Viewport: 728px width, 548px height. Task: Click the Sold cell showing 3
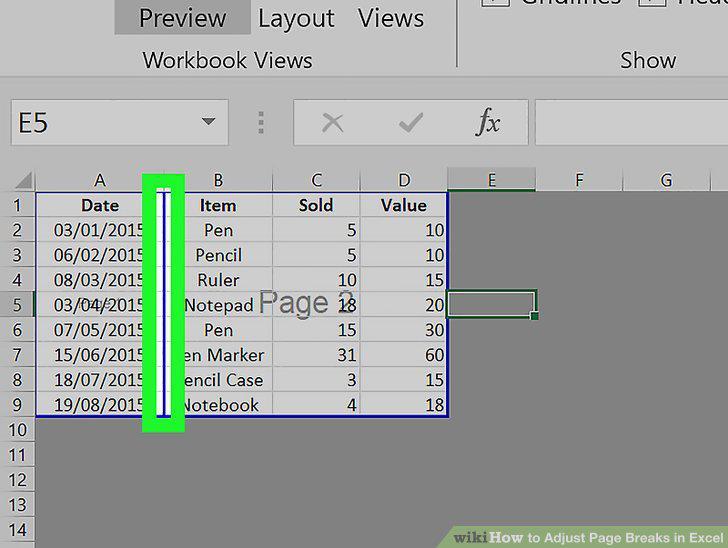pos(316,380)
